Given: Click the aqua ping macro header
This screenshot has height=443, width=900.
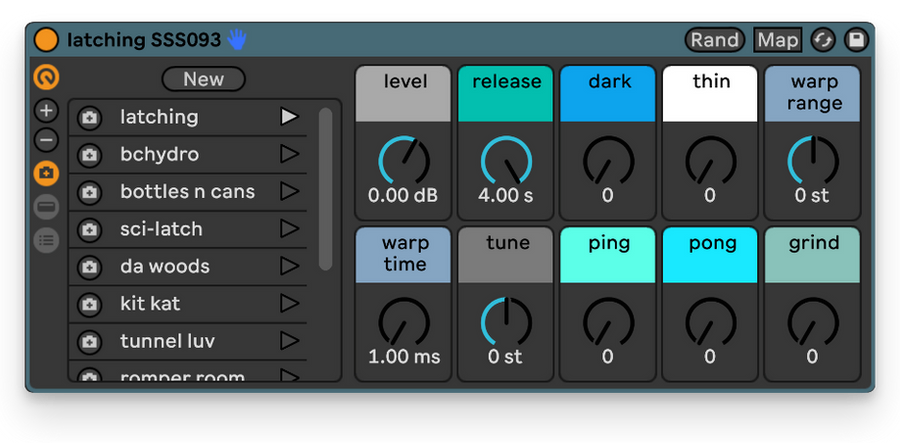Looking at the screenshot, I should pyautogui.click(x=608, y=255).
